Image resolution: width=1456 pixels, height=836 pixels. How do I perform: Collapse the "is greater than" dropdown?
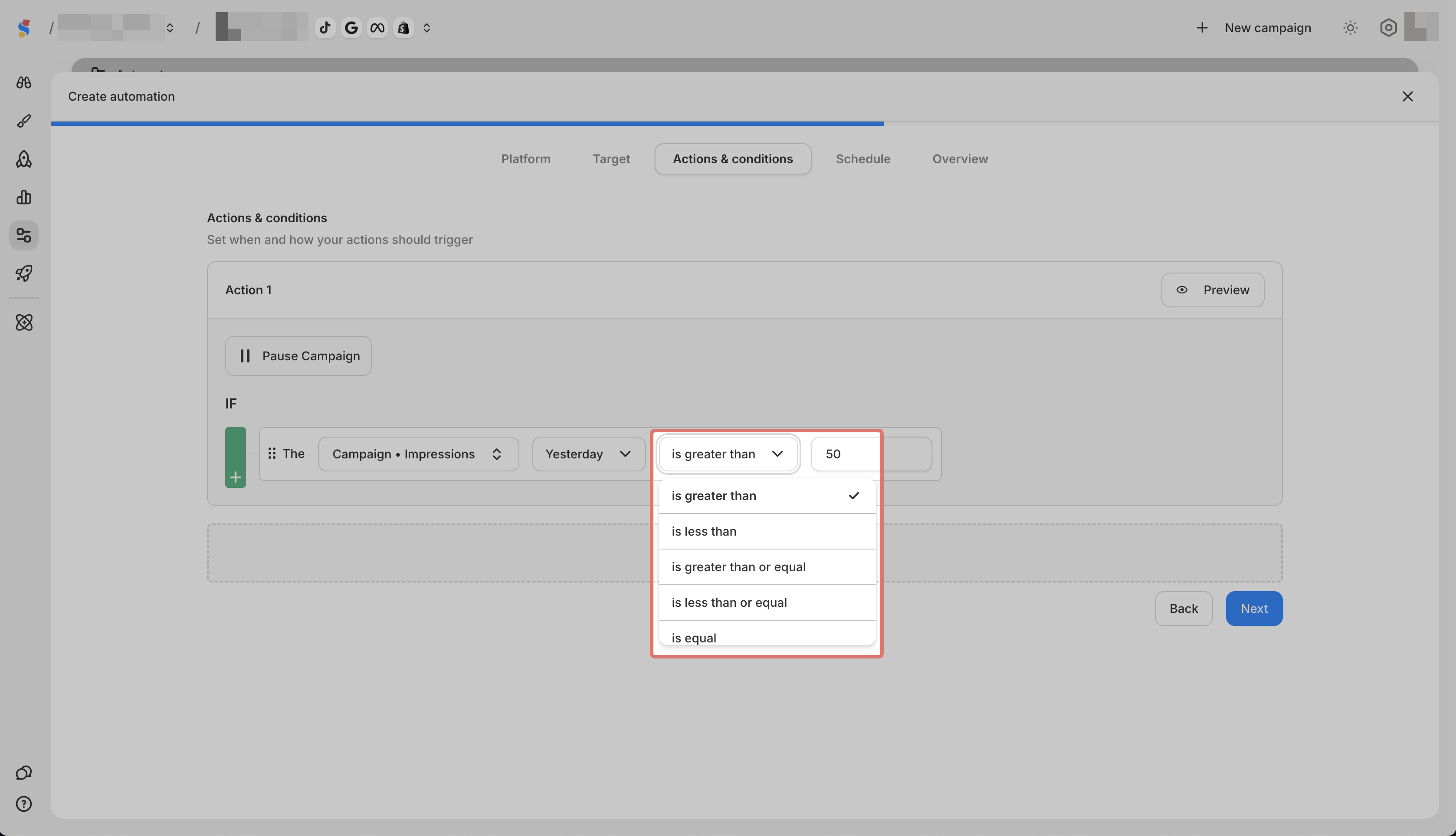(727, 454)
